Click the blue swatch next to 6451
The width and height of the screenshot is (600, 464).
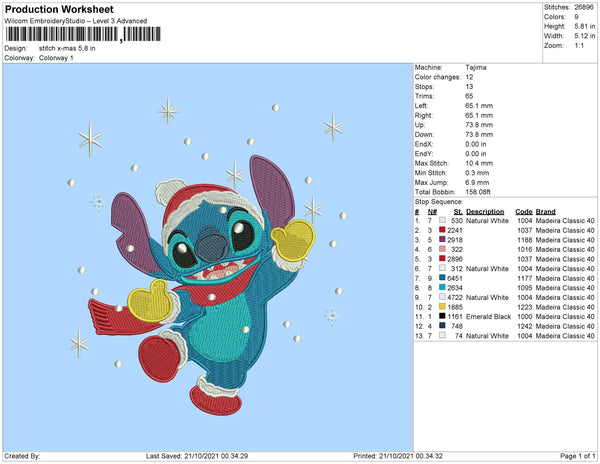(442, 278)
